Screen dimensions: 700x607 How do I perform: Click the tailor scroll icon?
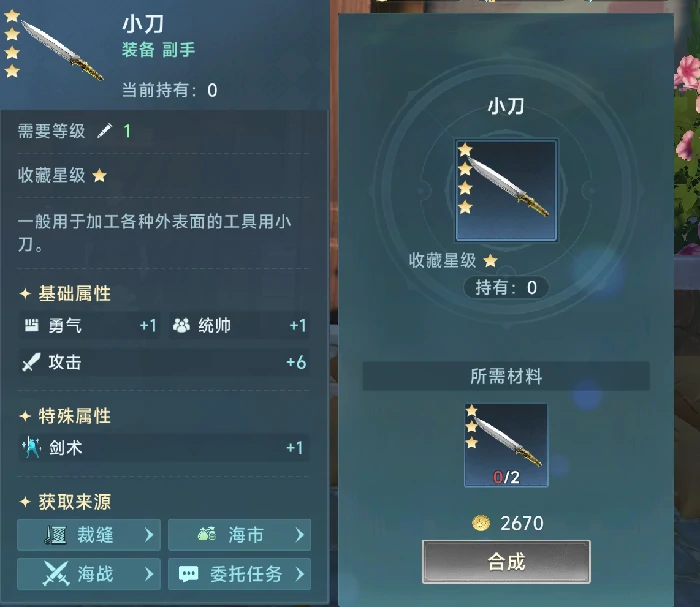(x=56, y=535)
